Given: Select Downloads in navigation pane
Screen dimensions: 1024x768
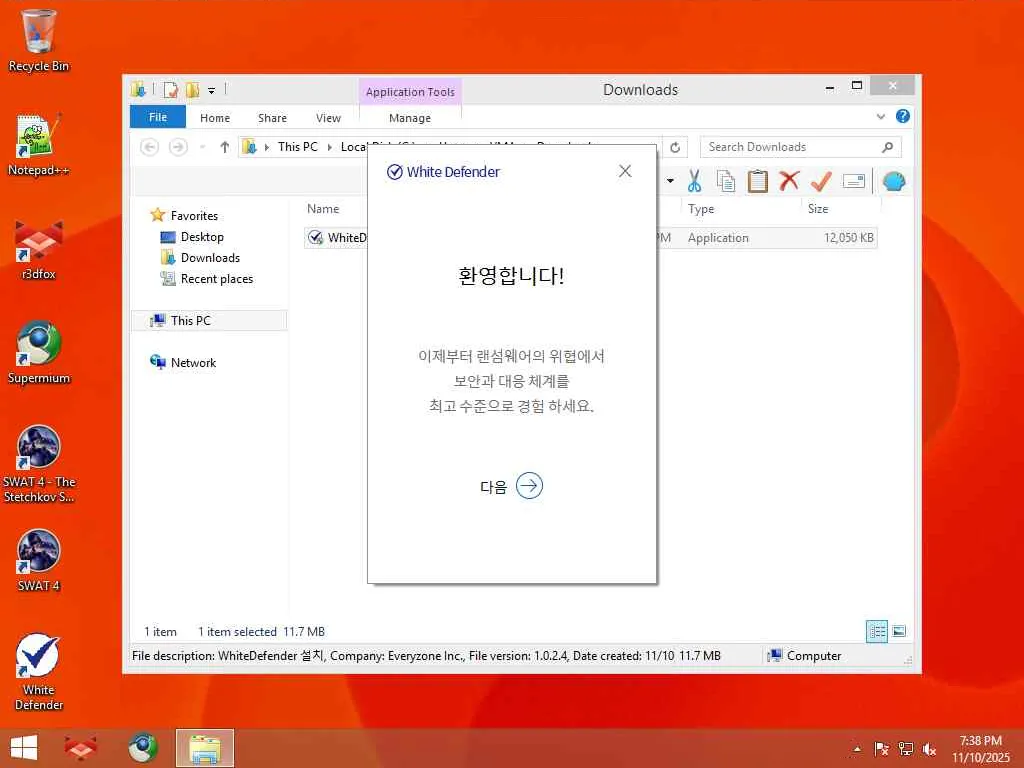Looking at the screenshot, I should [210, 257].
